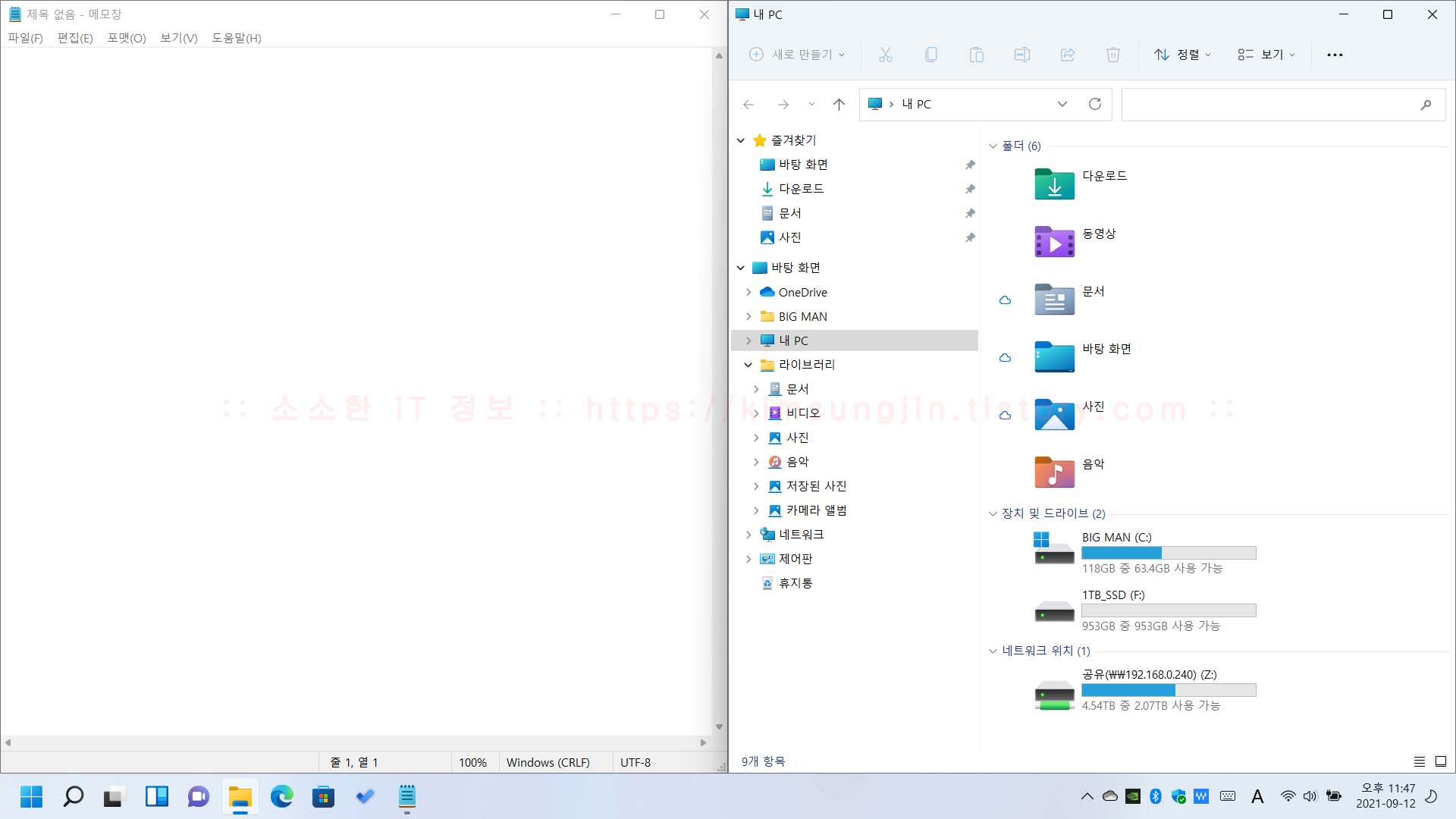The height and width of the screenshot is (819, 1456).
Task: Open Notepad's 파일(F) menu
Action: tap(25, 38)
